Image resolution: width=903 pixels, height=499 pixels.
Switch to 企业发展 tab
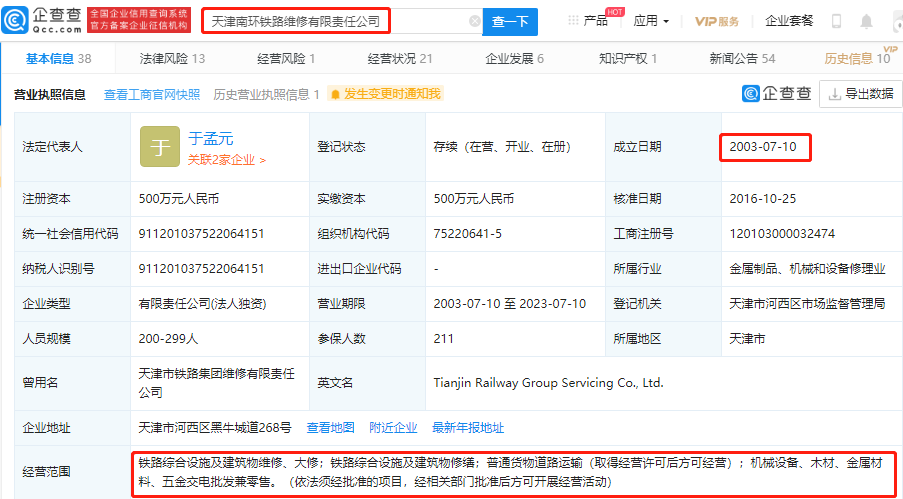pyautogui.click(x=514, y=58)
